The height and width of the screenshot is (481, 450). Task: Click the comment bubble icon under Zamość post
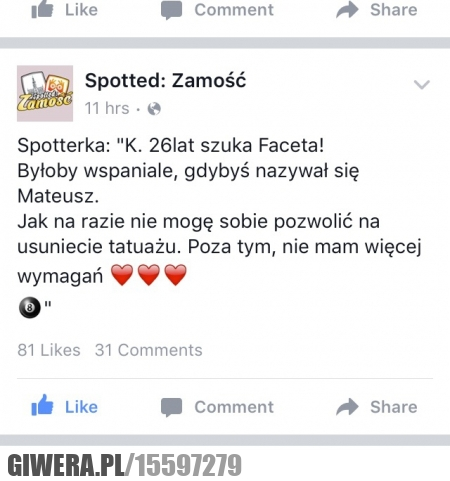click(x=171, y=407)
